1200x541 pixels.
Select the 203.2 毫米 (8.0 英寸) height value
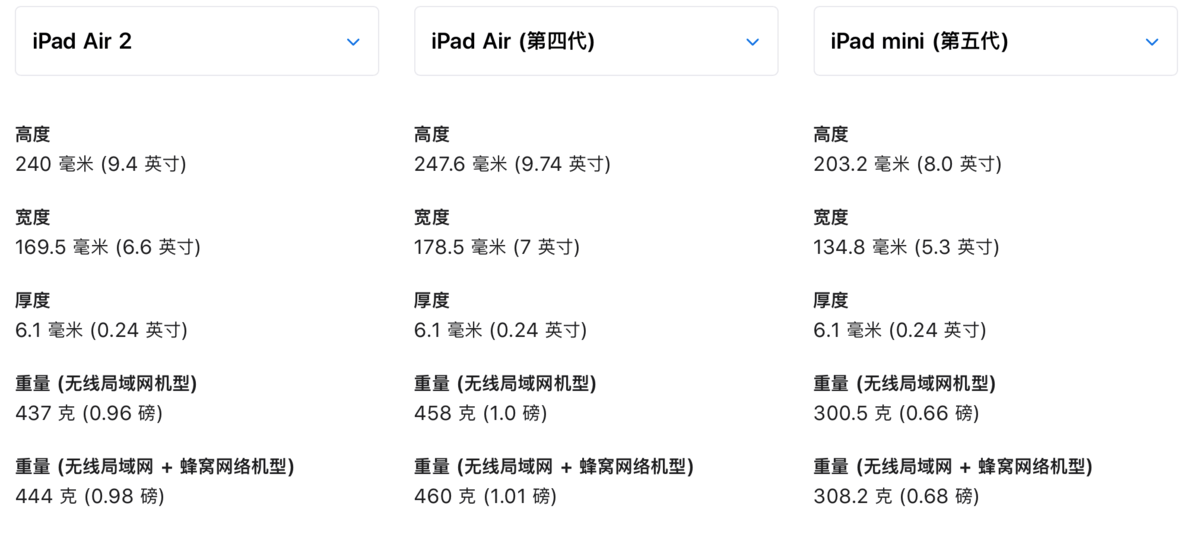pyautogui.click(x=907, y=164)
